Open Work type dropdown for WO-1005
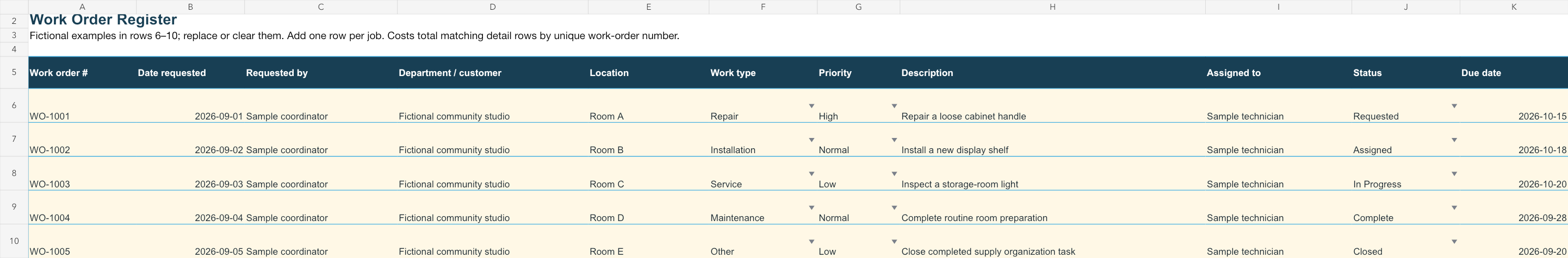Image resolution: width=1568 pixels, height=258 pixels. pos(811,242)
